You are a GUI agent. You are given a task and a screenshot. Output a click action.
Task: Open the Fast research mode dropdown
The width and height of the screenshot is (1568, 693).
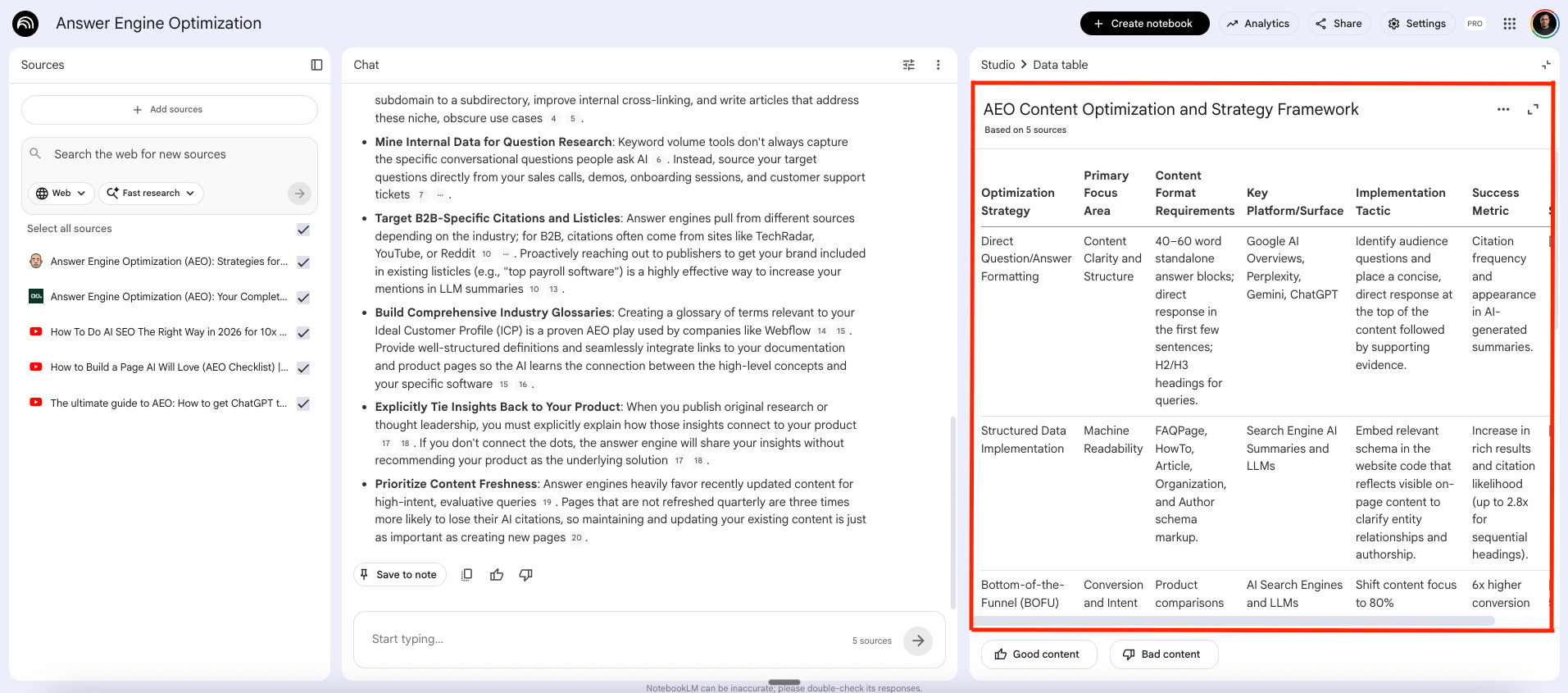tap(151, 194)
